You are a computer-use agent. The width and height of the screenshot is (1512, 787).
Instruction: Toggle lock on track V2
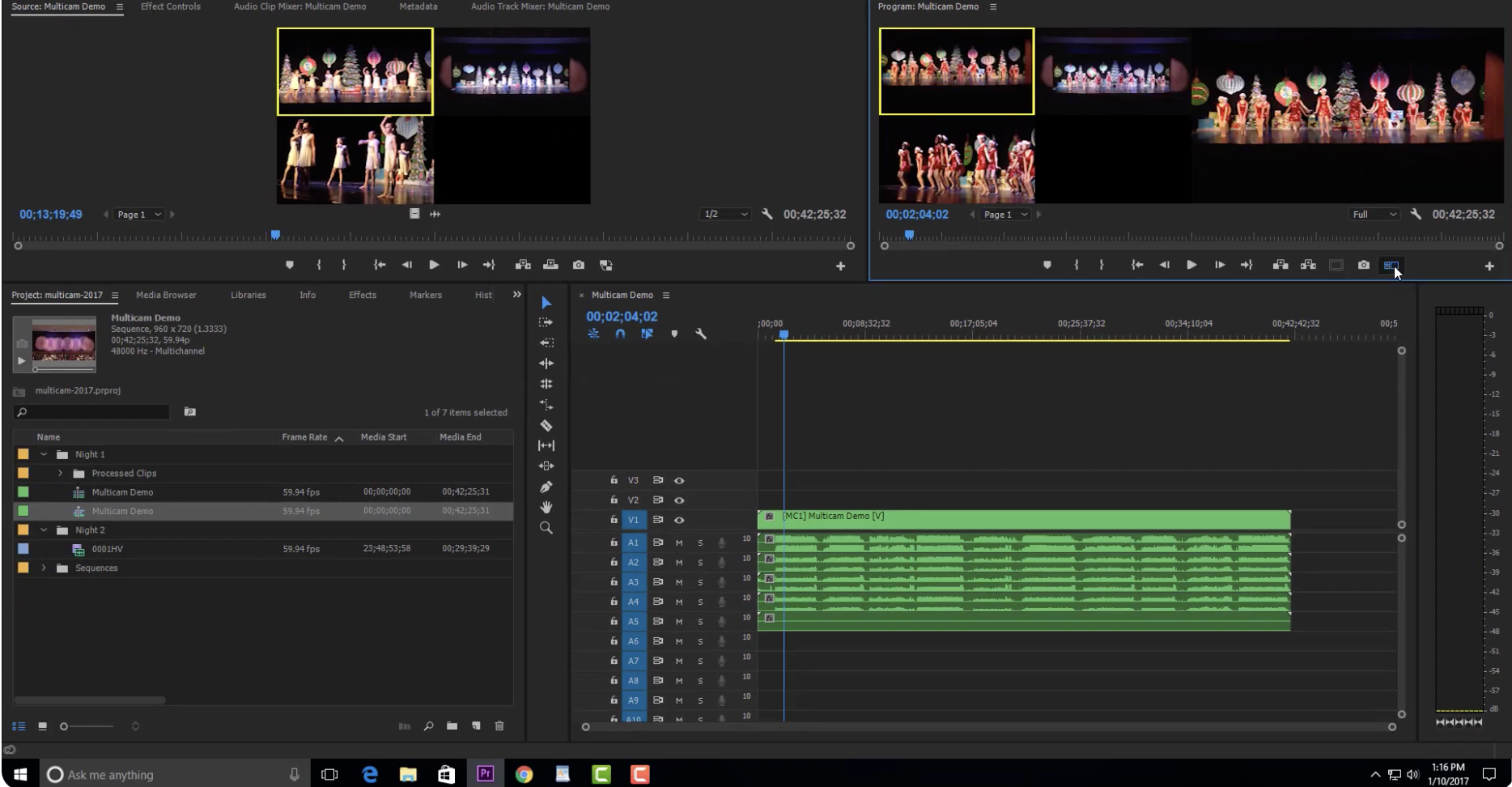[x=614, y=500]
